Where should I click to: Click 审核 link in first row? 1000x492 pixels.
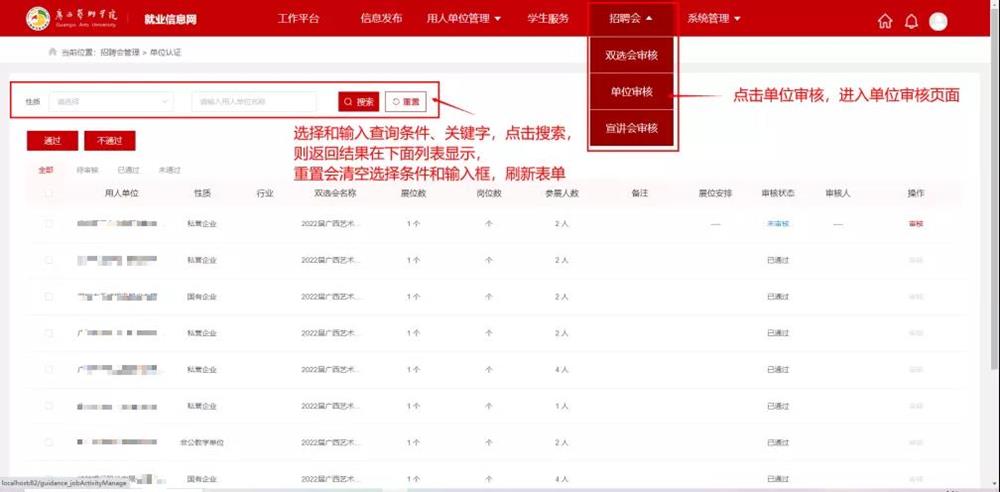tap(916, 224)
